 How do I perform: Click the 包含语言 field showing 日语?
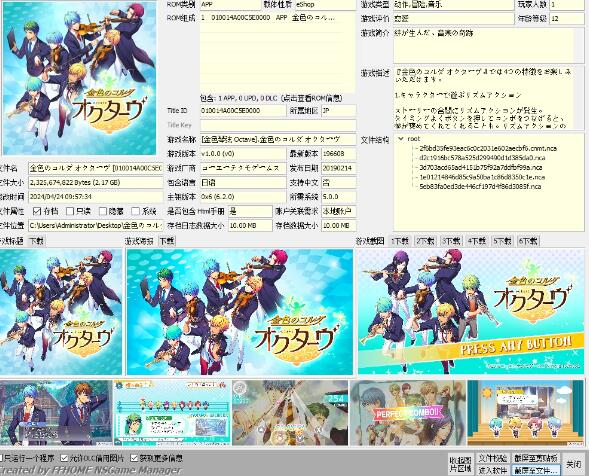[243, 183]
